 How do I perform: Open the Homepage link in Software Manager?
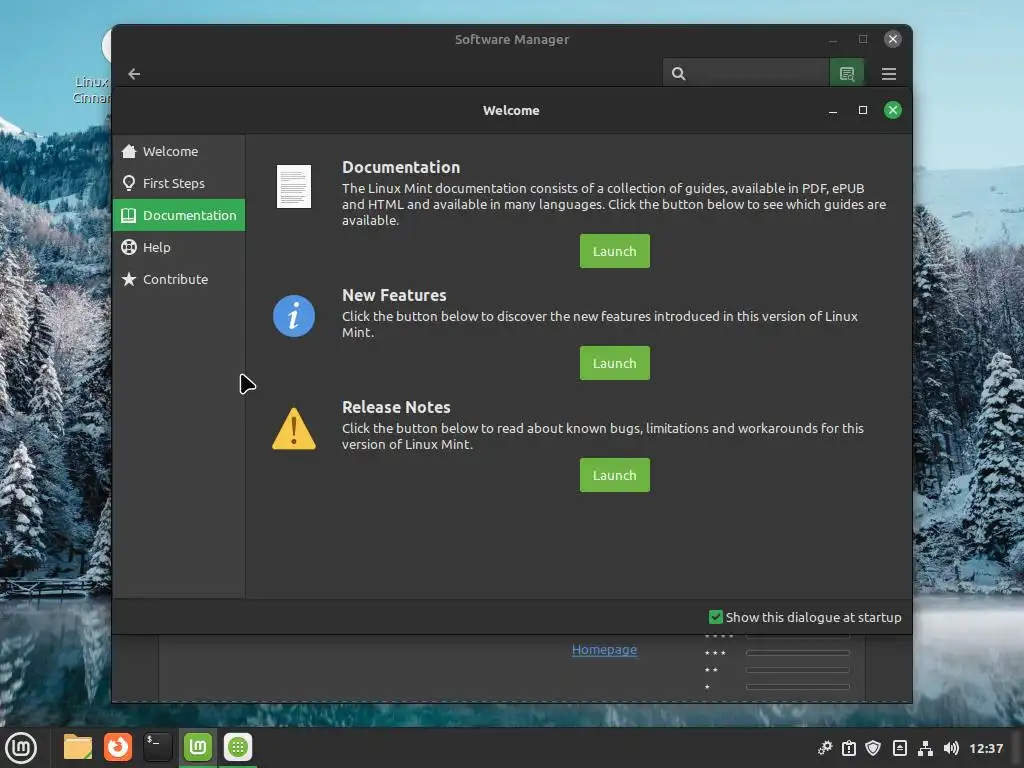(x=605, y=650)
